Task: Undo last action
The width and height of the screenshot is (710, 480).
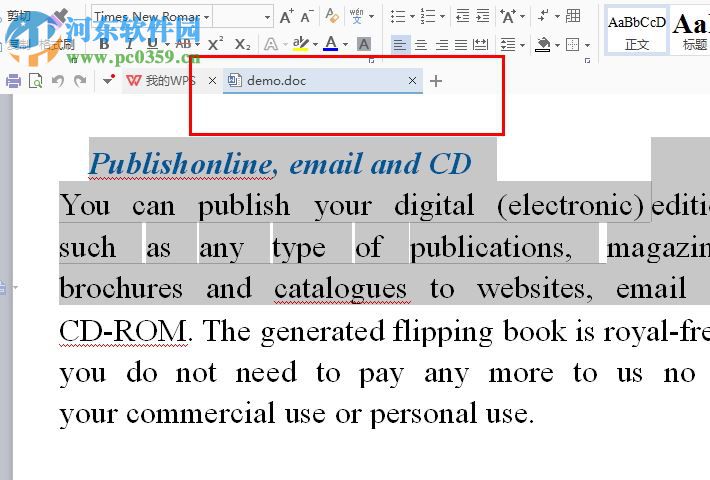Action: 58,81
